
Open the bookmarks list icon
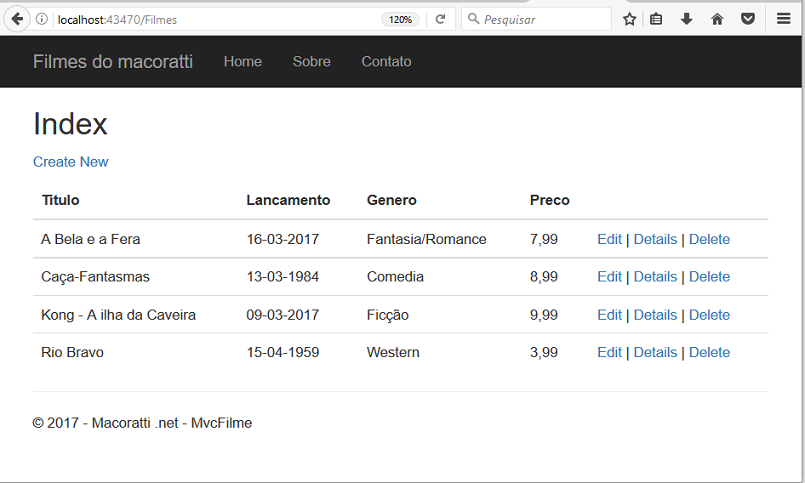click(656, 20)
